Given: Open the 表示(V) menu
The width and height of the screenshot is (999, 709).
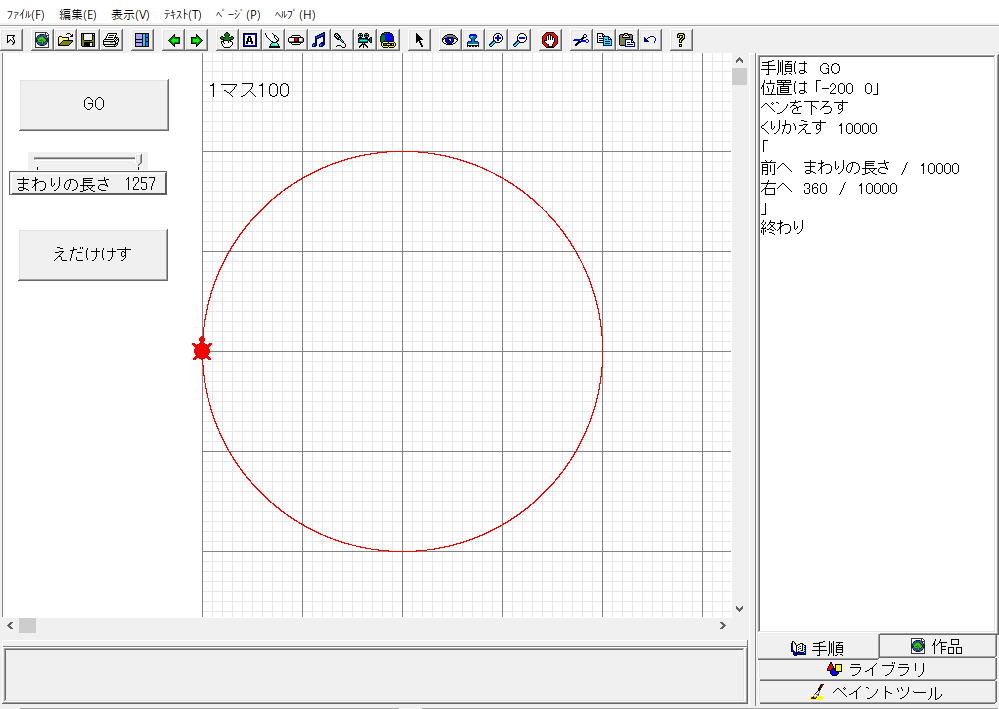Looking at the screenshot, I should coord(130,15).
